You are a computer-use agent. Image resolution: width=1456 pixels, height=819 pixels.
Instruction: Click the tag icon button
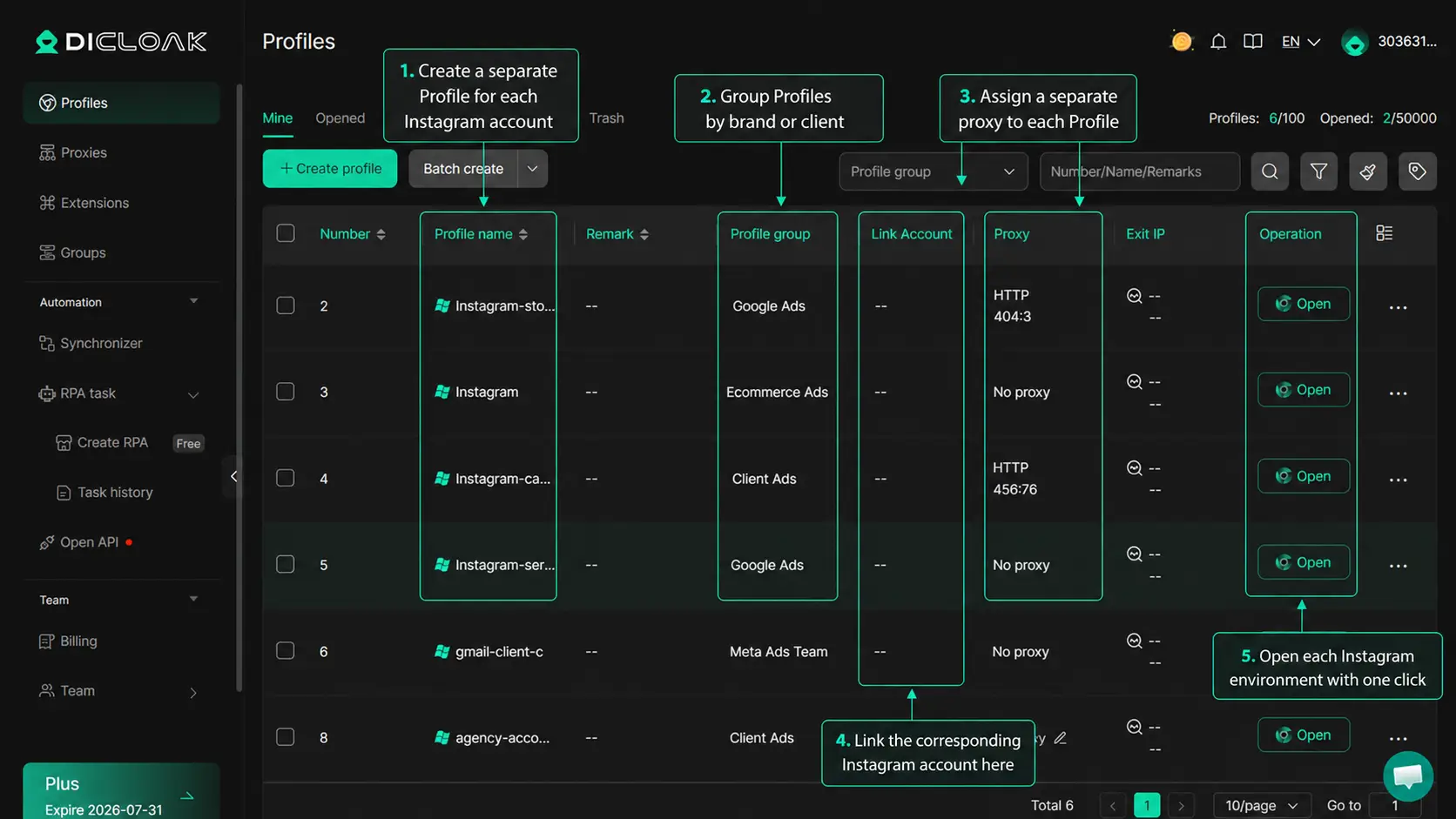(1418, 171)
